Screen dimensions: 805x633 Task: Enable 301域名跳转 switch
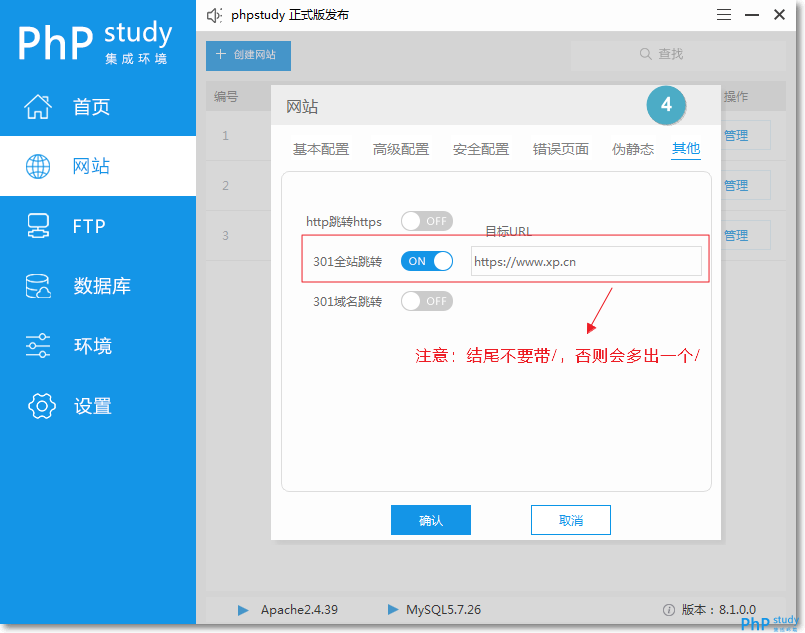[x=427, y=301]
